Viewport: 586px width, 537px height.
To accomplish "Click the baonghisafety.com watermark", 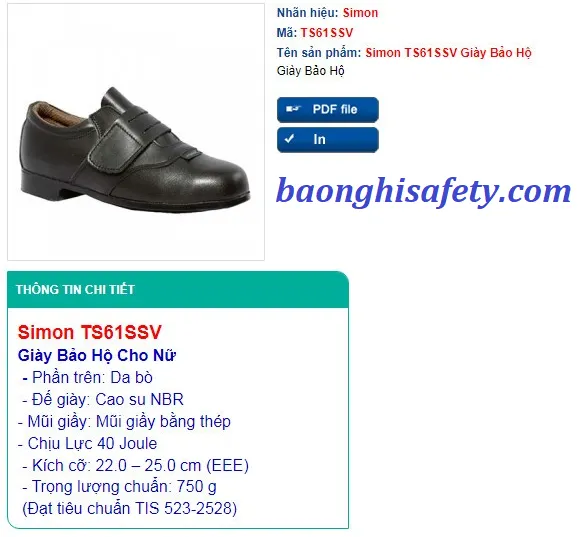I will [423, 191].
